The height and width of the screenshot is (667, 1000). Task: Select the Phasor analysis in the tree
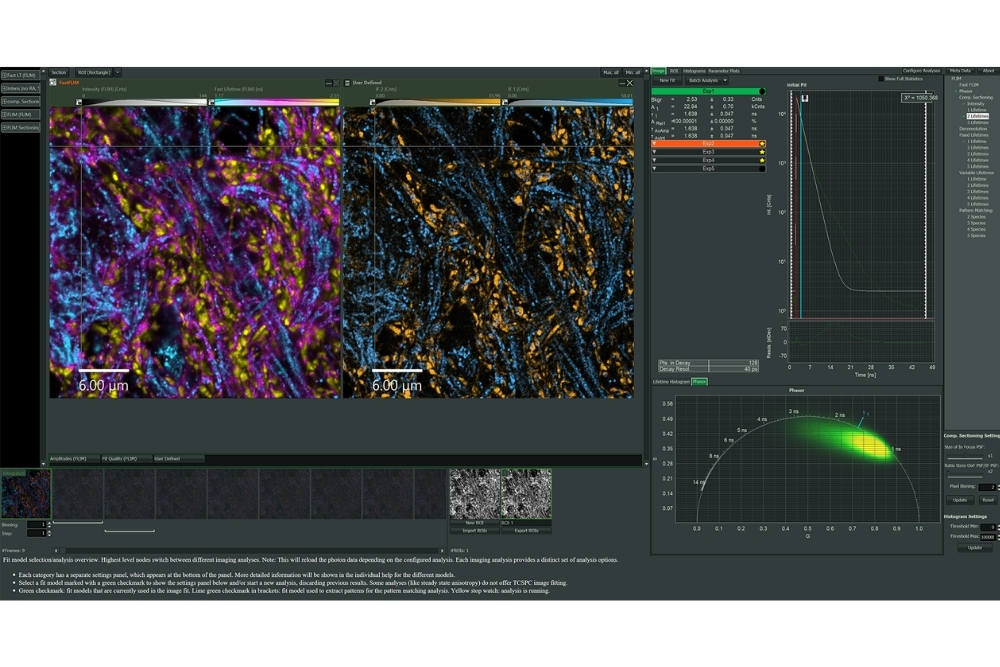965,91
